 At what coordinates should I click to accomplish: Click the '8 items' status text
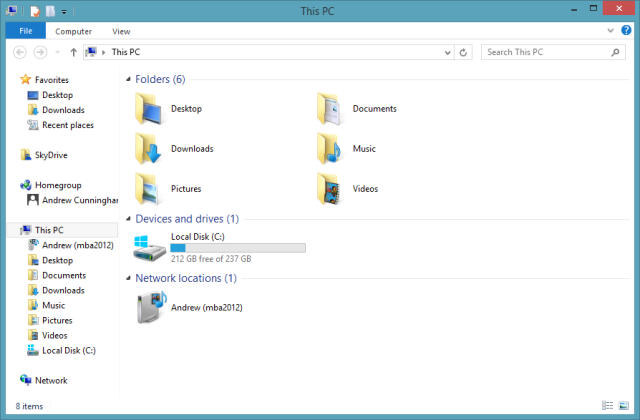coord(29,407)
